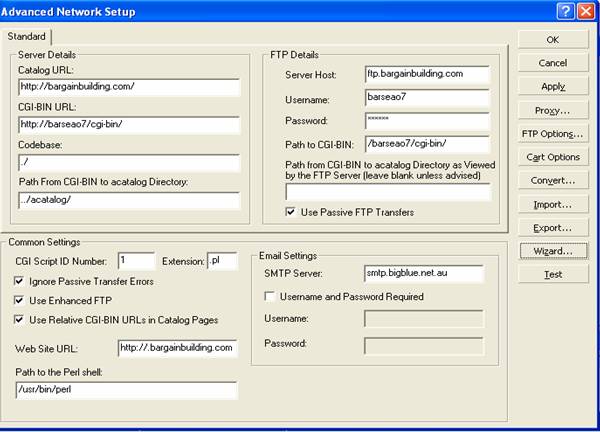Select the Standard tab
The width and height of the screenshot is (600, 432).
tap(26, 36)
